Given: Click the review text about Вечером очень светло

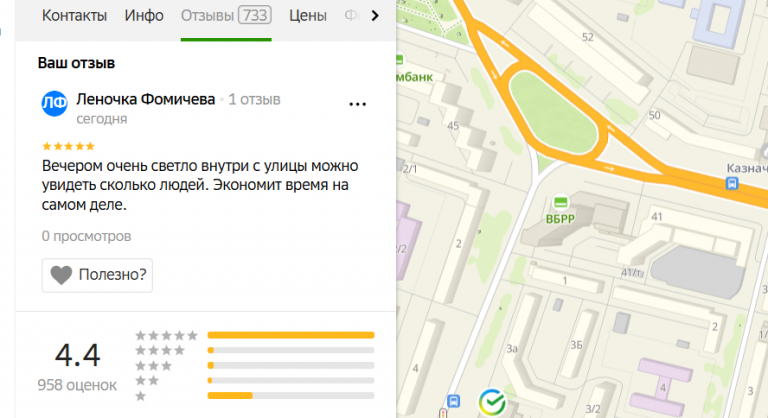Looking at the screenshot, I should 200,185.
